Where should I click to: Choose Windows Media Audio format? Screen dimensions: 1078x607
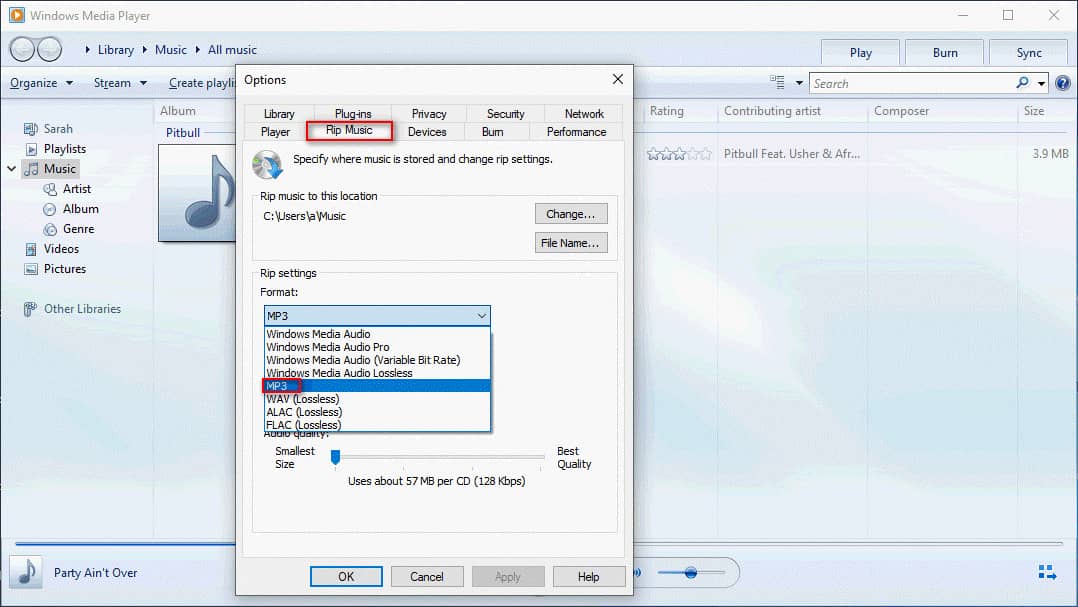[377, 334]
